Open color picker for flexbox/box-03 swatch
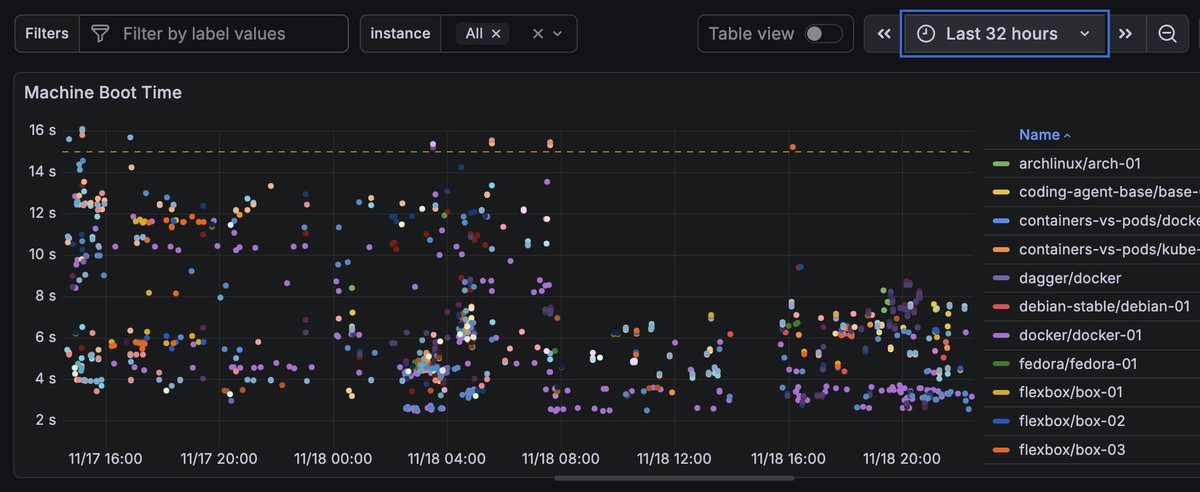 pyautogui.click(x=1000, y=450)
